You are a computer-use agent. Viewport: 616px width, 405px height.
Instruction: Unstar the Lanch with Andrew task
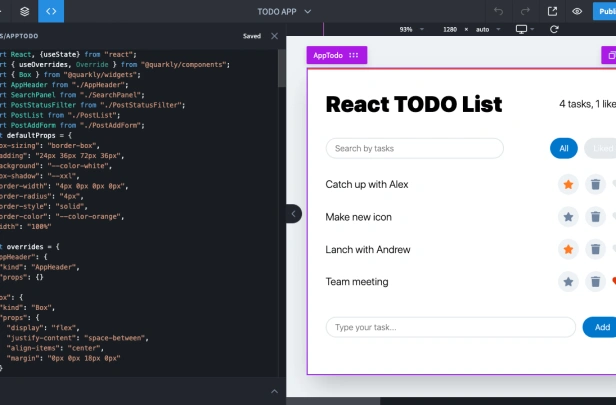pos(568,249)
